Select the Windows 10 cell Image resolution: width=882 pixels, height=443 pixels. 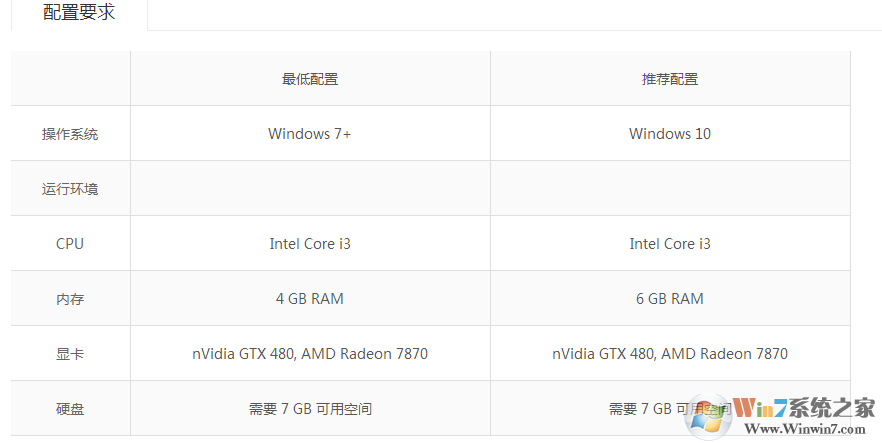pyautogui.click(x=670, y=134)
